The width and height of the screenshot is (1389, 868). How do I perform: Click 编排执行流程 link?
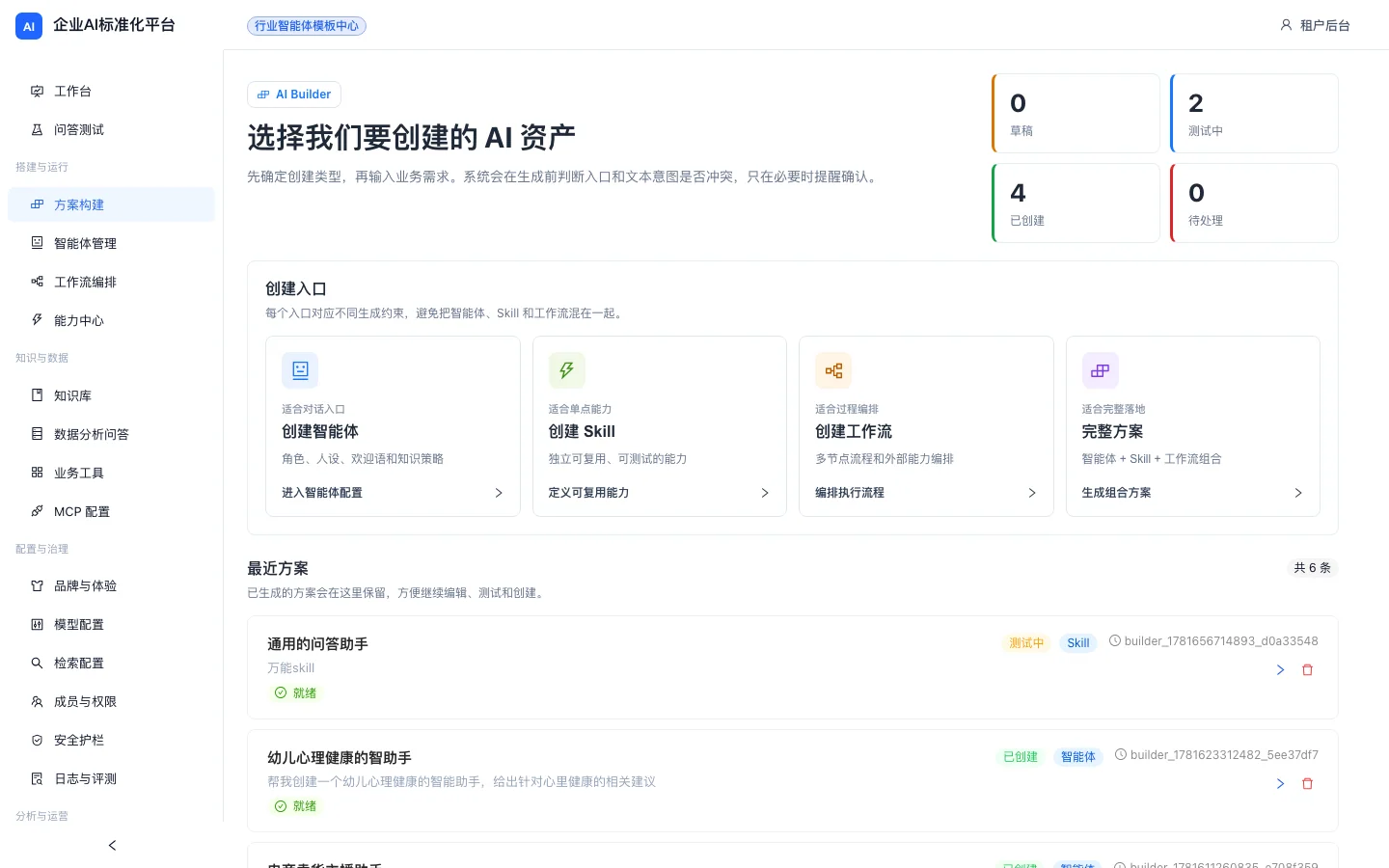pyautogui.click(x=850, y=493)
